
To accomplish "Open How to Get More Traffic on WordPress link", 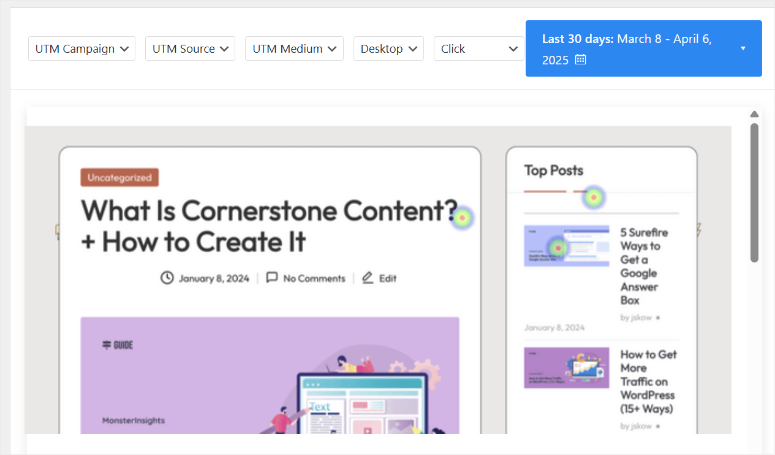I will [648, 381].
